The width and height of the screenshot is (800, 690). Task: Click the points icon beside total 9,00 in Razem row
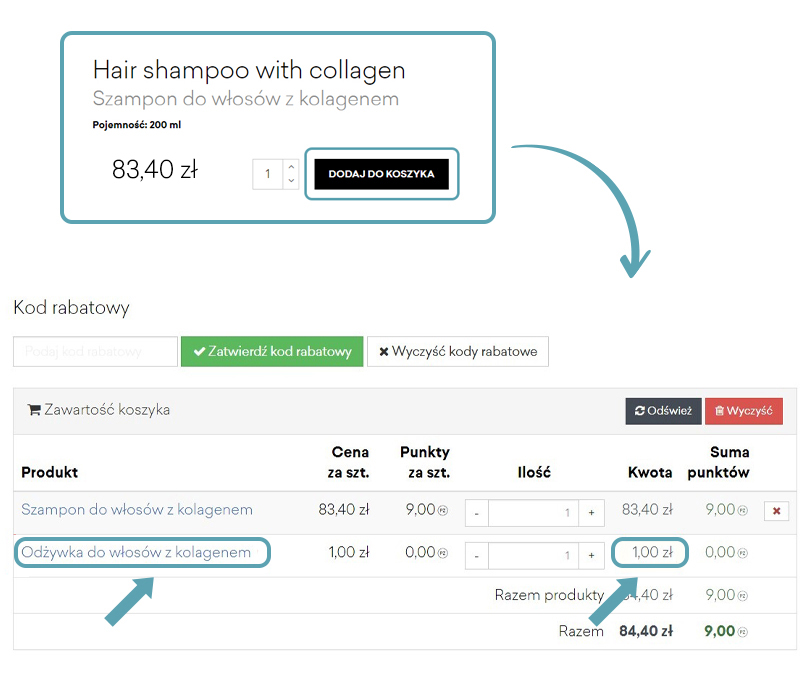743,632
